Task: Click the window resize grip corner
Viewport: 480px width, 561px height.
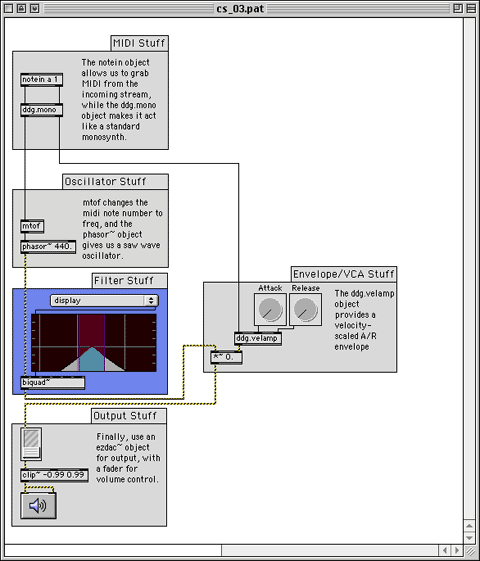Action: [470, 551]
